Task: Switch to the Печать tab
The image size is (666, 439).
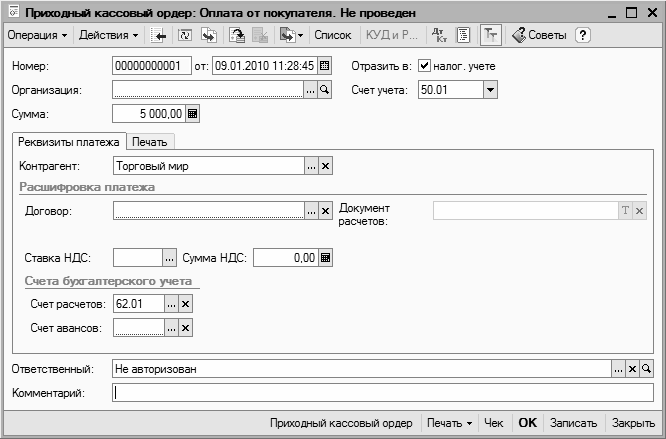Action: pos(149,142)
